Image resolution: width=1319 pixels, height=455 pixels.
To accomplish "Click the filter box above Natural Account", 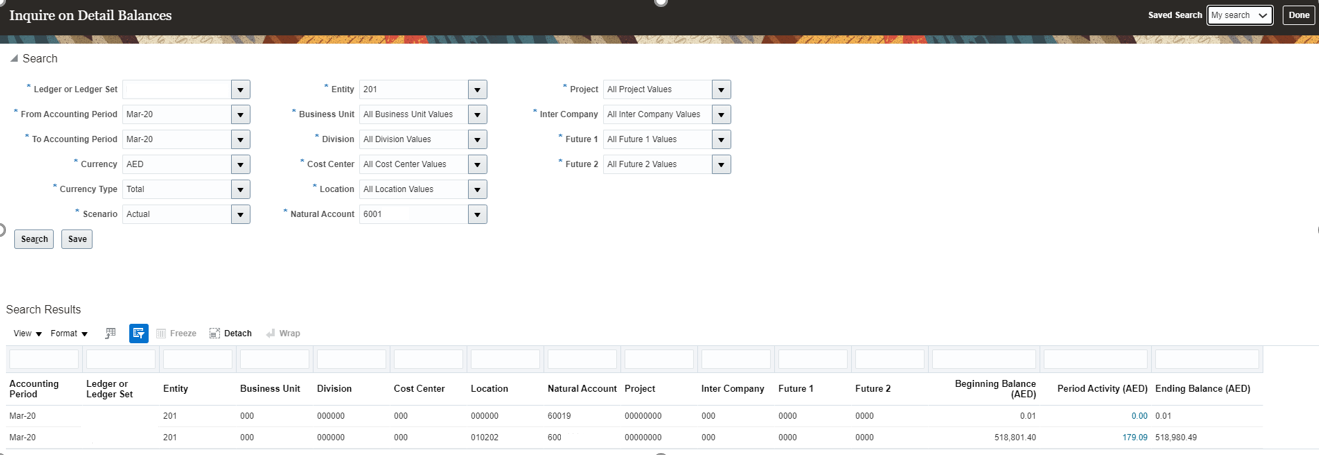I will click(x=582, y=359).
